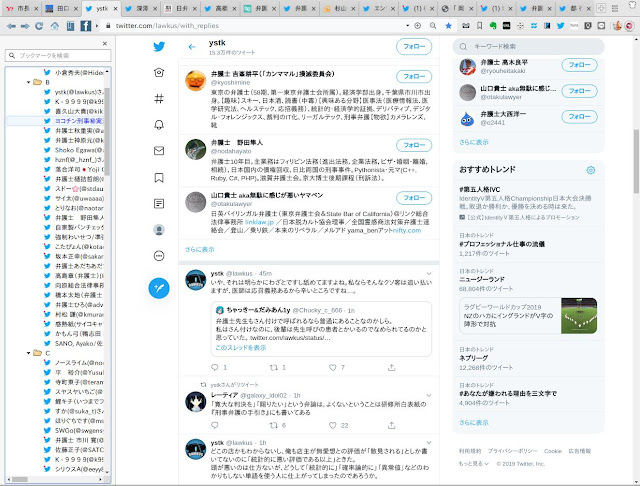Screen dimensions: 640x486
Task: Reply to the レーティア tweet
Action: tap(215, 425)
